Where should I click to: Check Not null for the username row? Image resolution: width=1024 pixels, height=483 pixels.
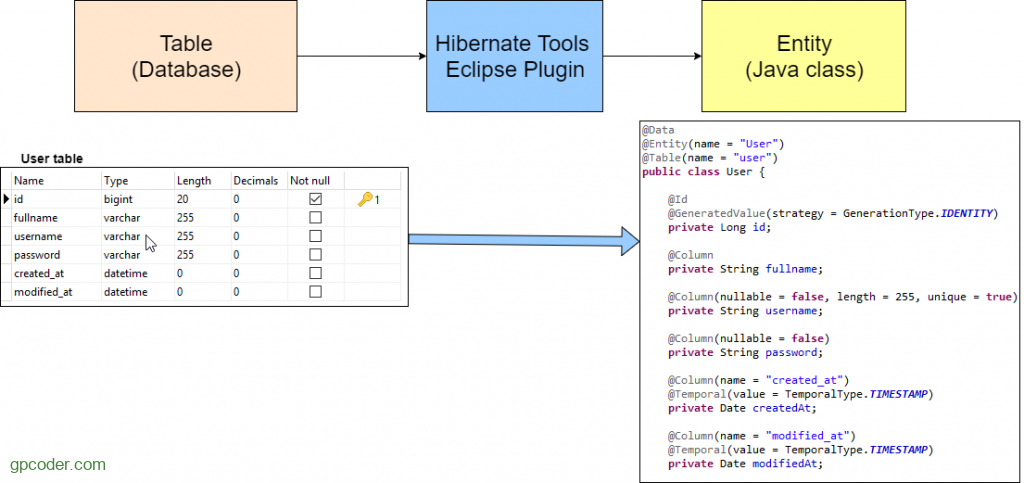[x=315, y=236]
